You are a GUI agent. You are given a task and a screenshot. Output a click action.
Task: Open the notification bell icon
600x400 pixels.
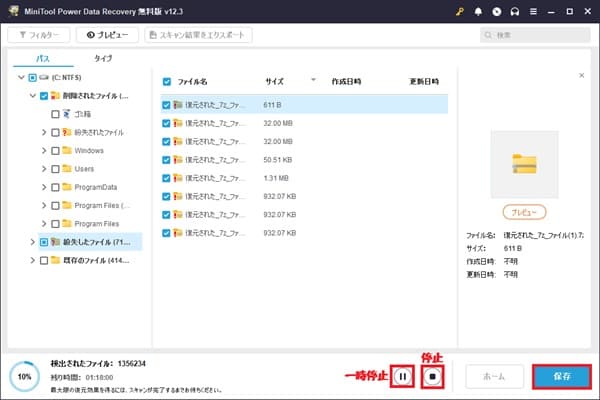coord(478,11)
